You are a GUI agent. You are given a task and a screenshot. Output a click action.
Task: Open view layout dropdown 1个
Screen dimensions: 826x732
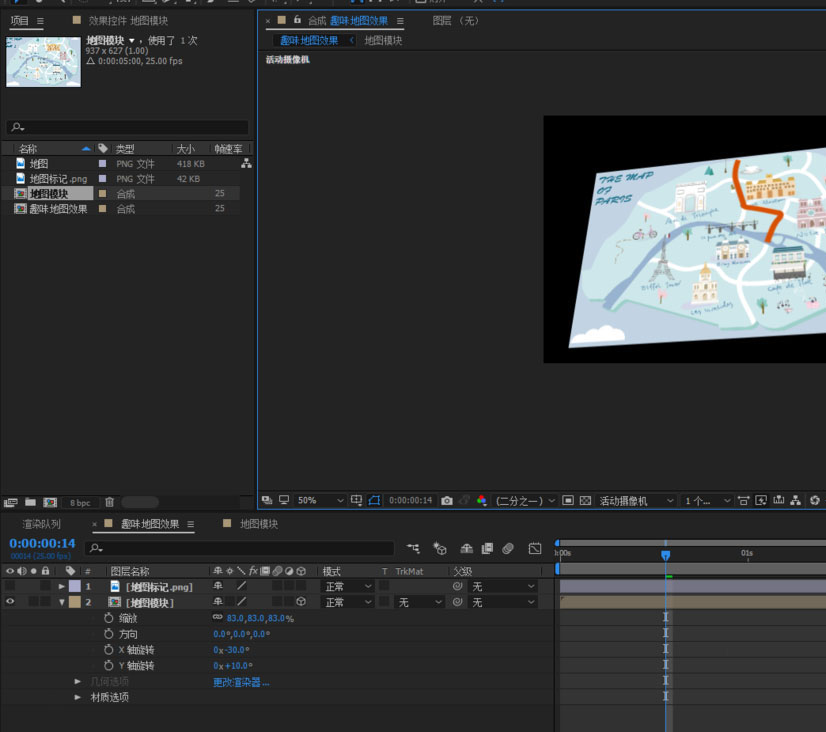(x=707, y=500)
